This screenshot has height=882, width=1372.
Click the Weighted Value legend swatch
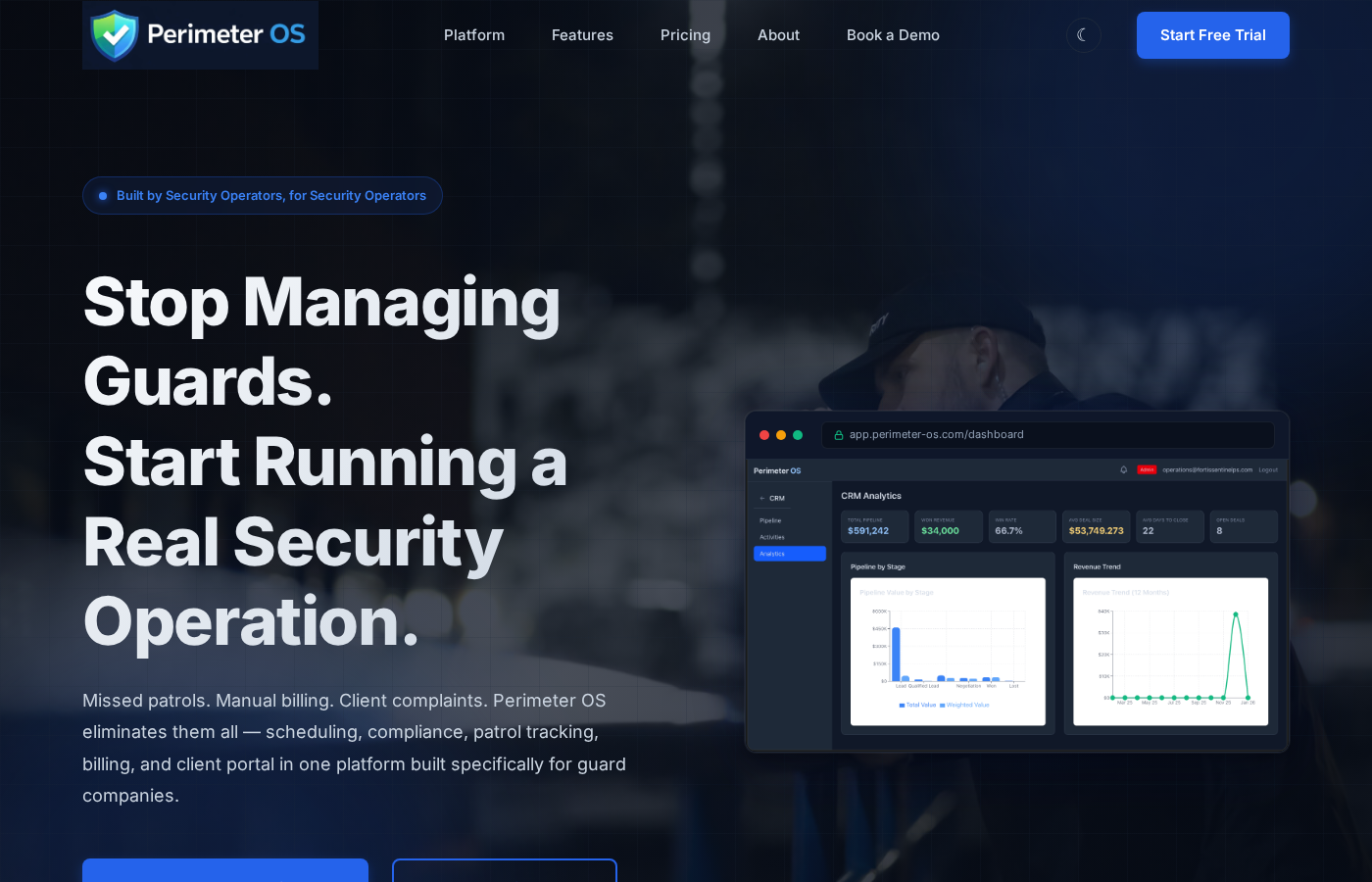(x=943, y=705)
